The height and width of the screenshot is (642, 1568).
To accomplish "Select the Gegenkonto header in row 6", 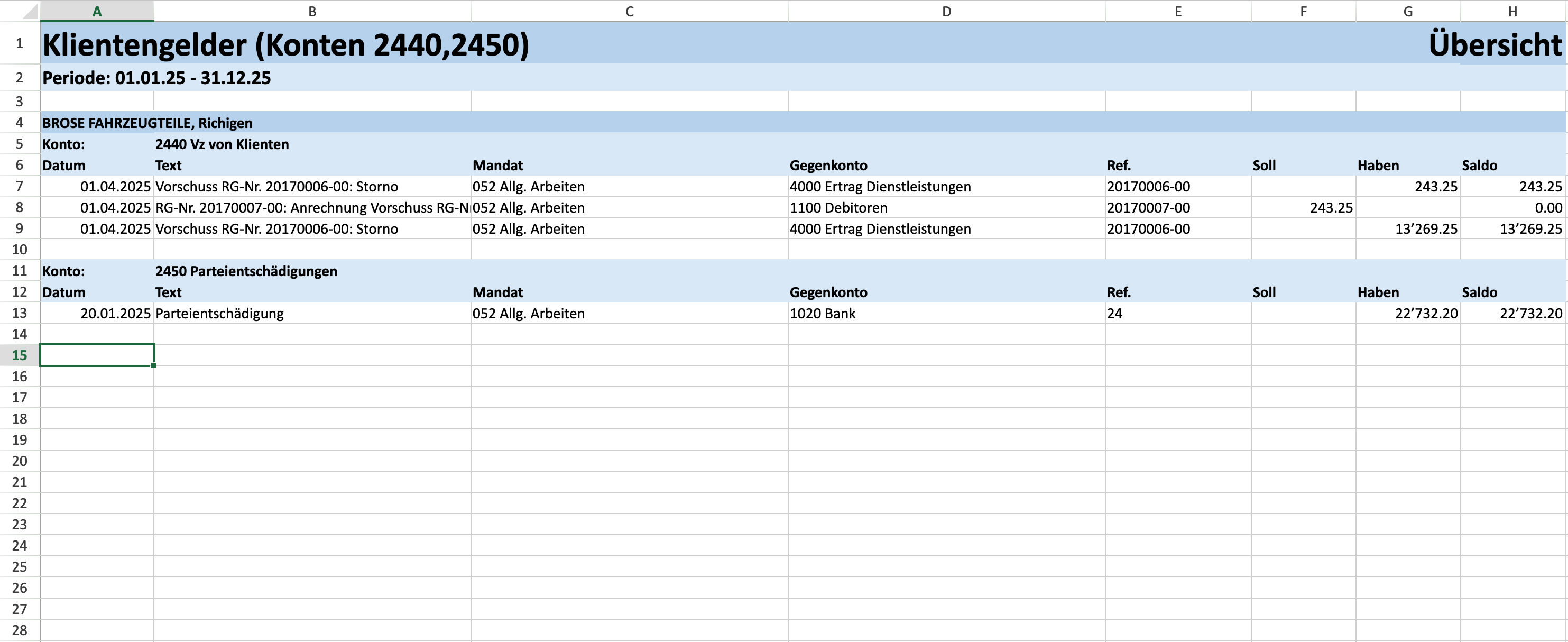I will [828, 166].
